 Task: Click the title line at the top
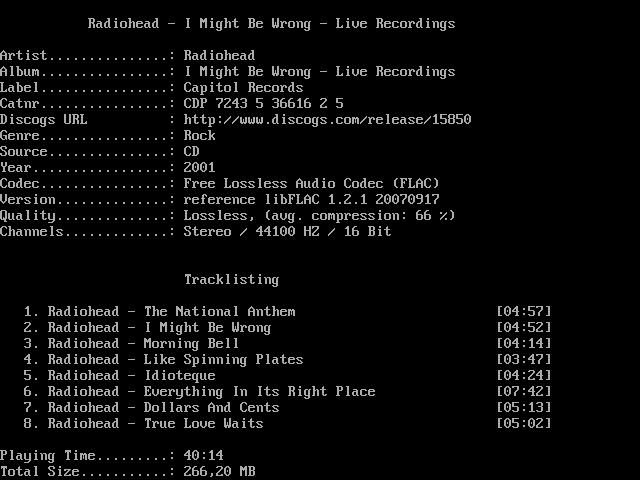pyautogui.click(x=271, y=24)
